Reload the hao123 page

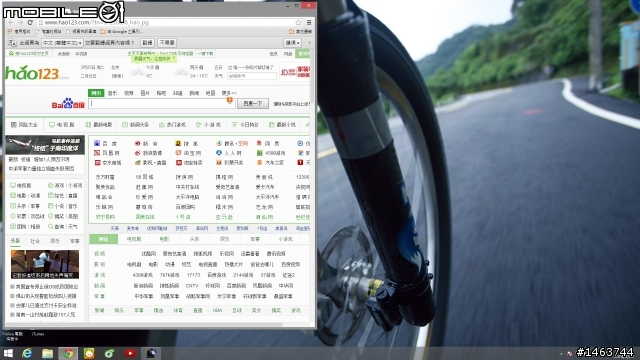(x=30, y=22)
